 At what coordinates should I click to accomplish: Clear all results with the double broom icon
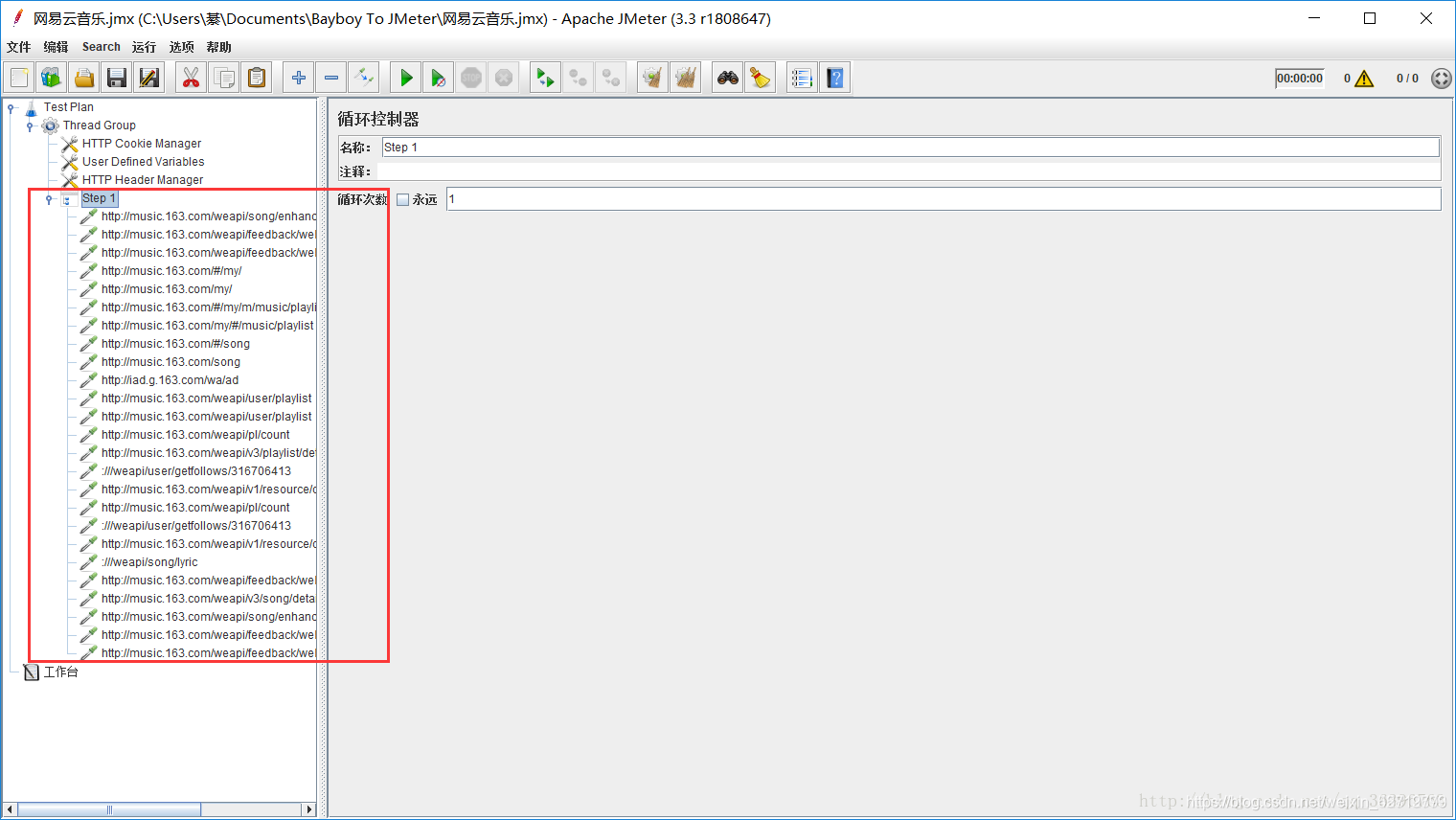click(x=686, y=78)
